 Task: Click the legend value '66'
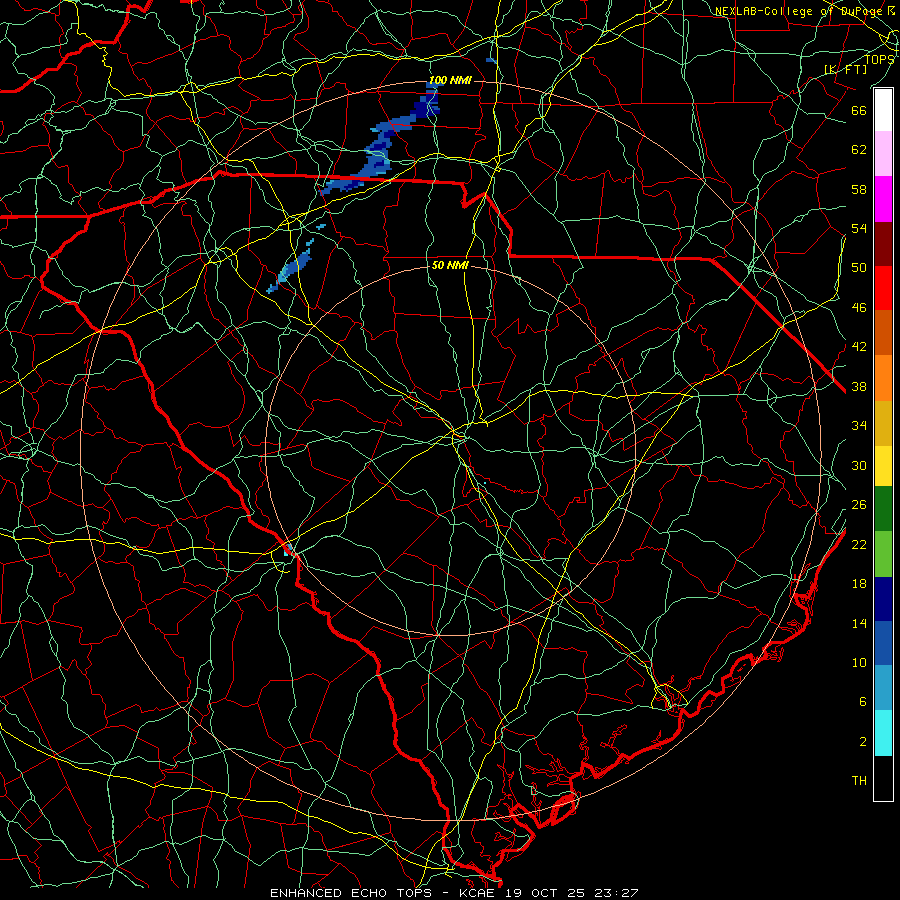coord(859,110)
